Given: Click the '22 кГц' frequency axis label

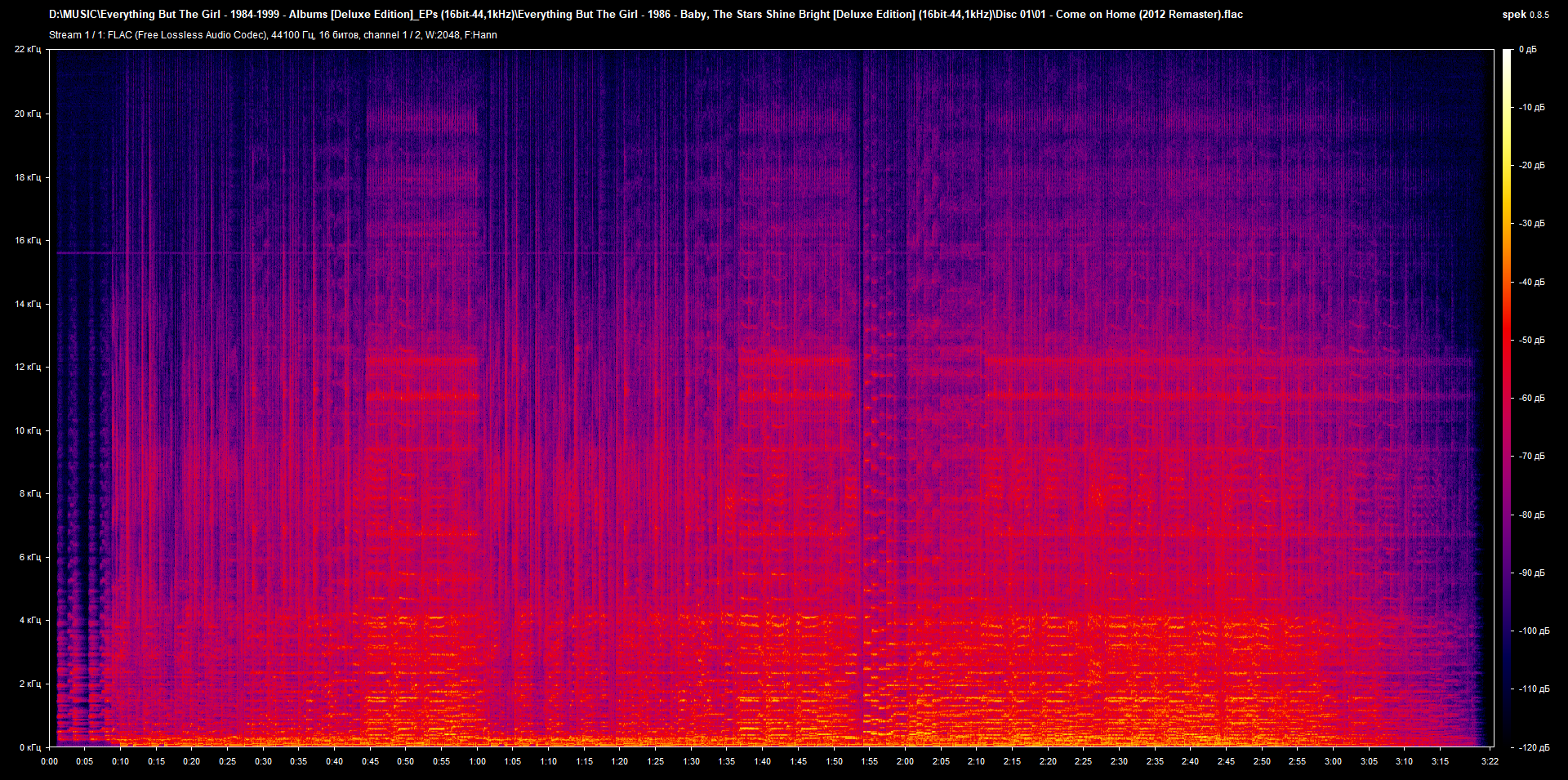Looking at the screenshot, I should 28,50.
